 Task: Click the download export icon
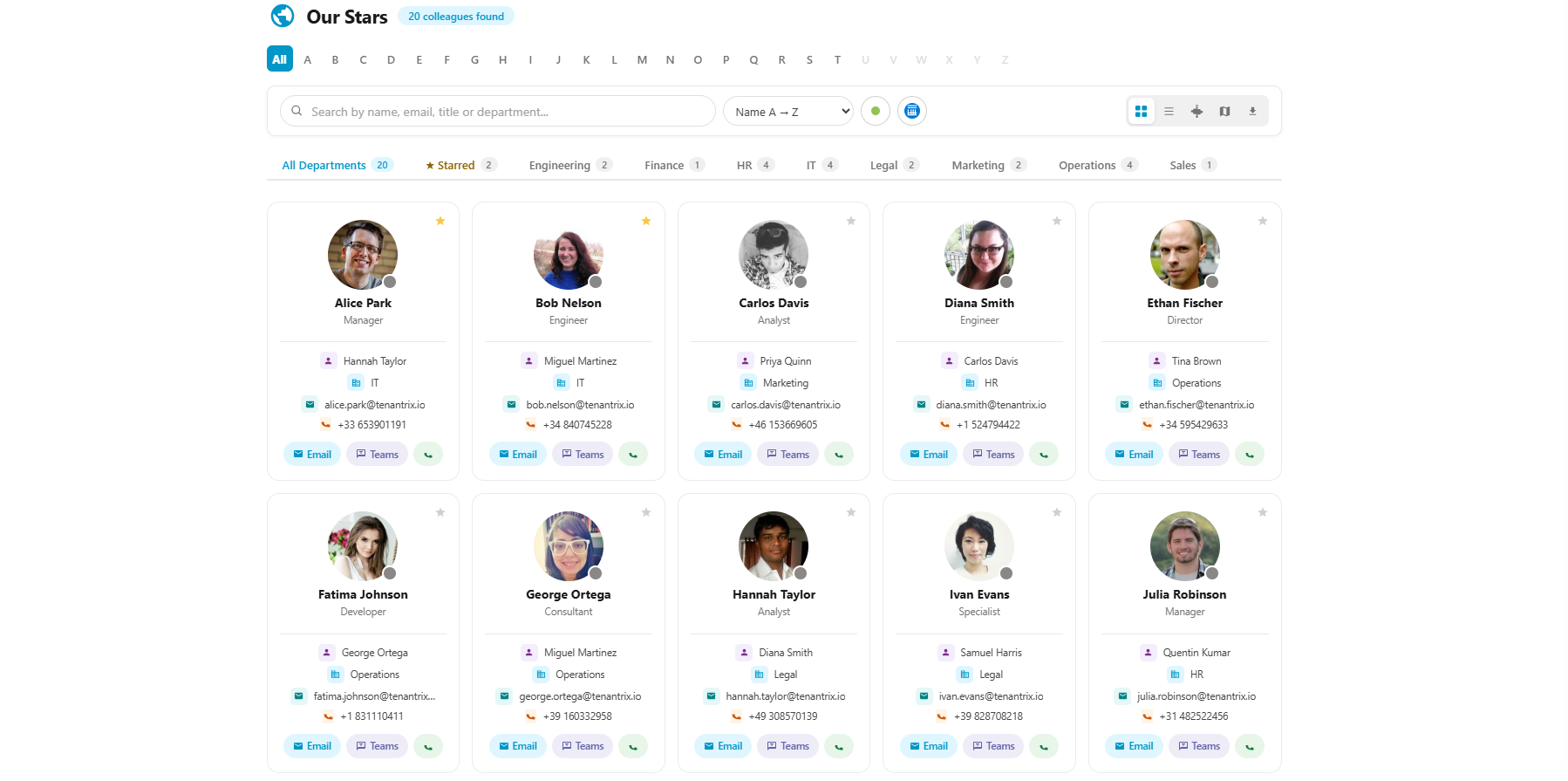1252,112
